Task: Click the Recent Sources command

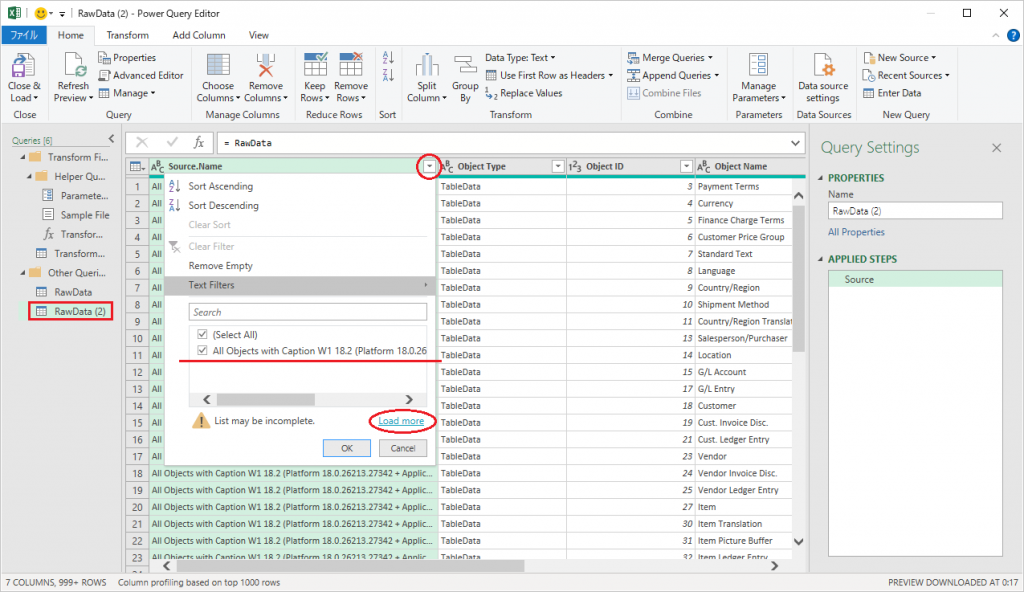Action: pyautogui.click(x=906, y=75)
